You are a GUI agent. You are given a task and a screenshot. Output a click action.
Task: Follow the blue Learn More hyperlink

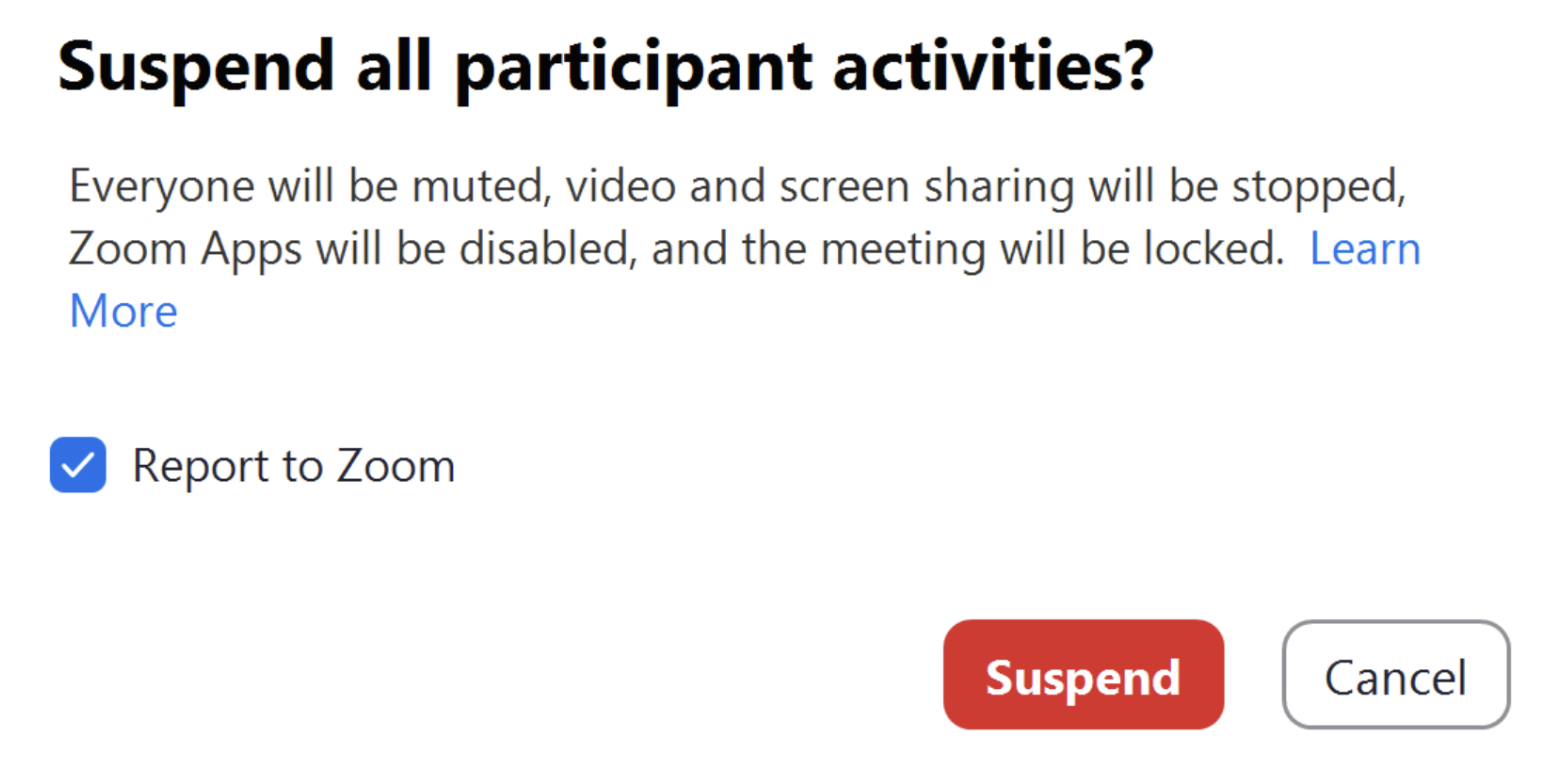(x=1364, y=249)
